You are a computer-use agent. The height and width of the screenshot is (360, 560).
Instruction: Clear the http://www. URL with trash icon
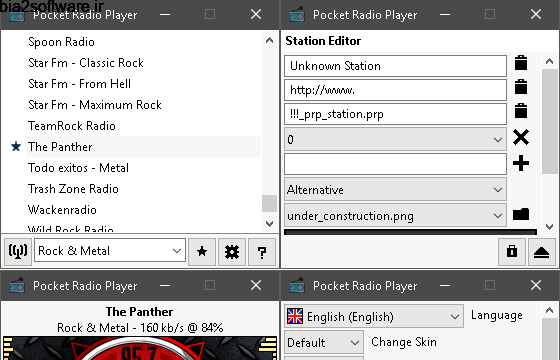[x=521, y=87]
